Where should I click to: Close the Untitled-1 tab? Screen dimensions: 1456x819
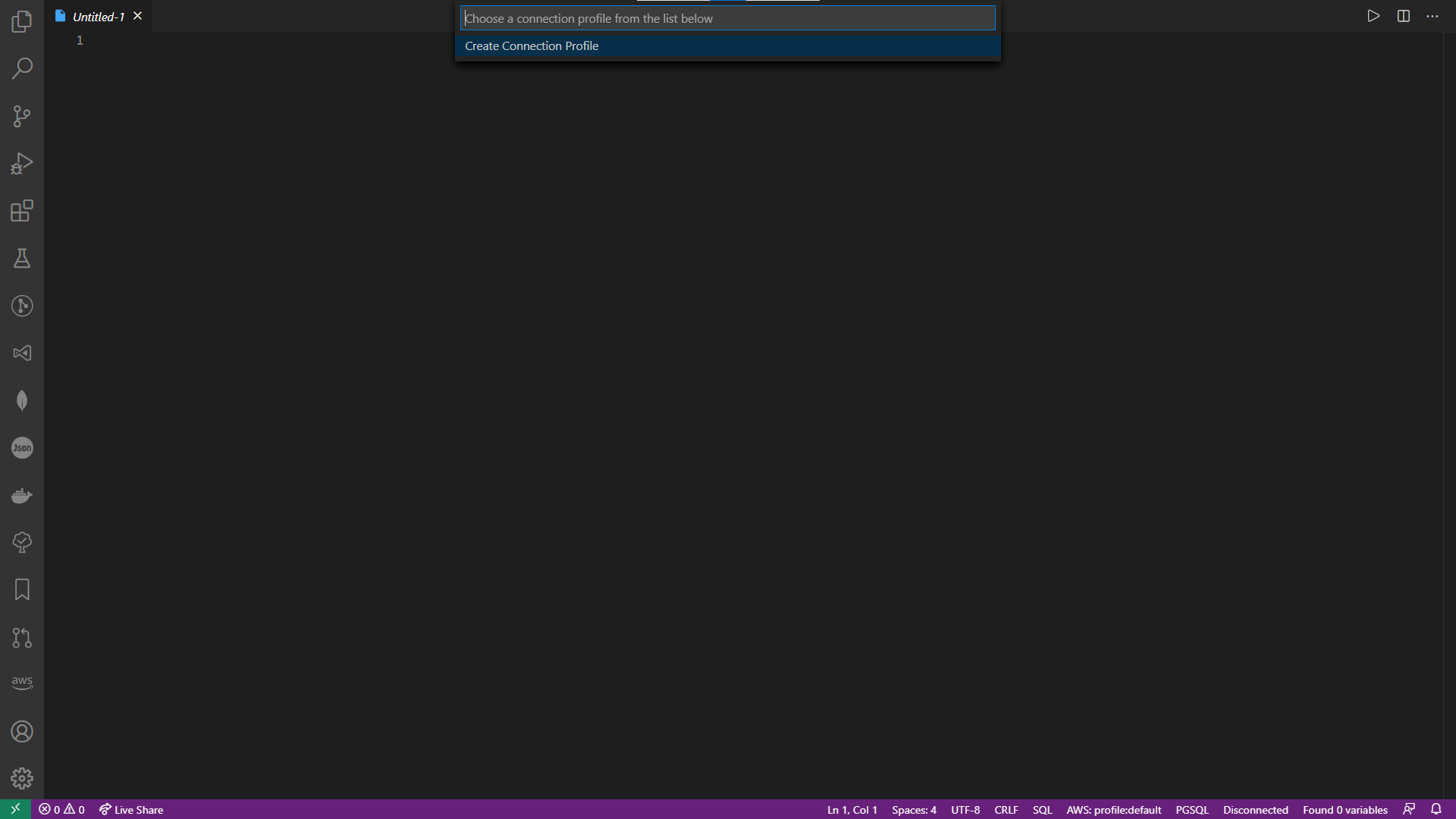click(137, 16)
